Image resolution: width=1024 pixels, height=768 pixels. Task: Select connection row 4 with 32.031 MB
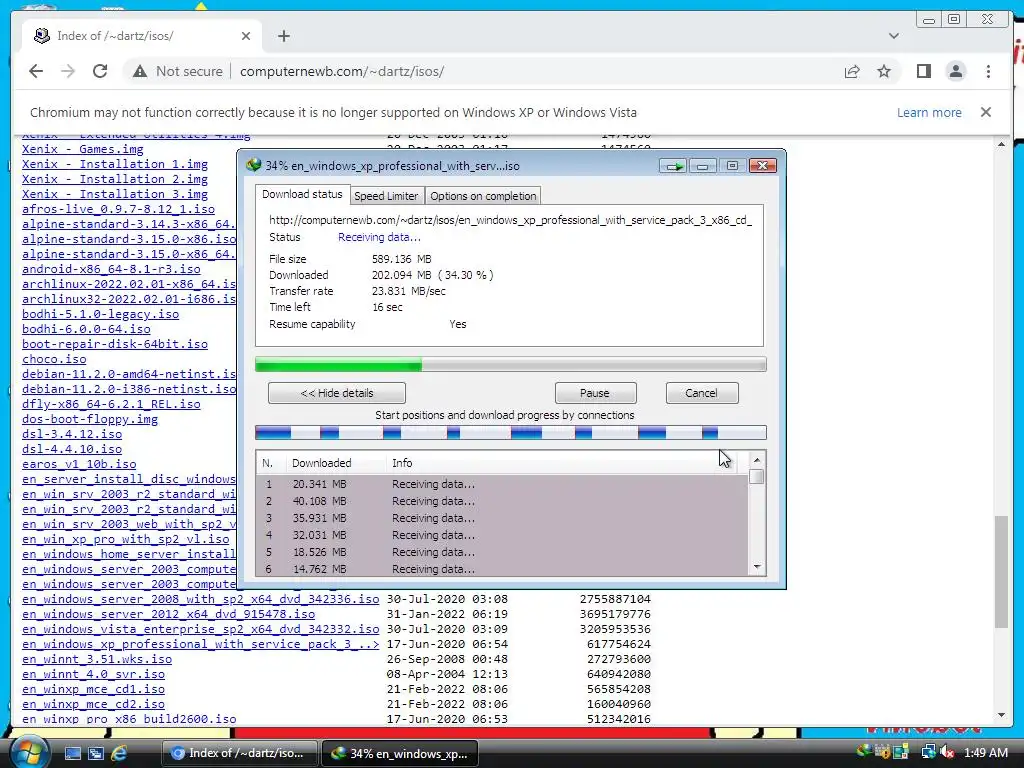pos(502,535)
